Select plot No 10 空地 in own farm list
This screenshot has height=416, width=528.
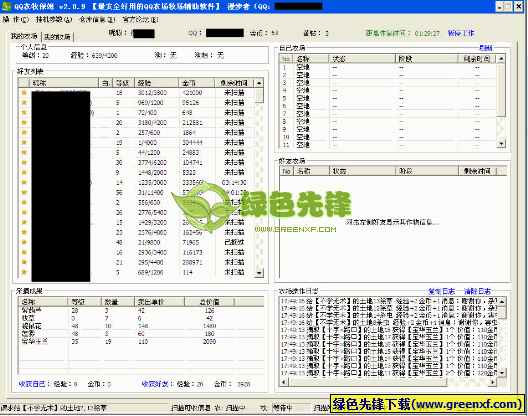[388, 137]
